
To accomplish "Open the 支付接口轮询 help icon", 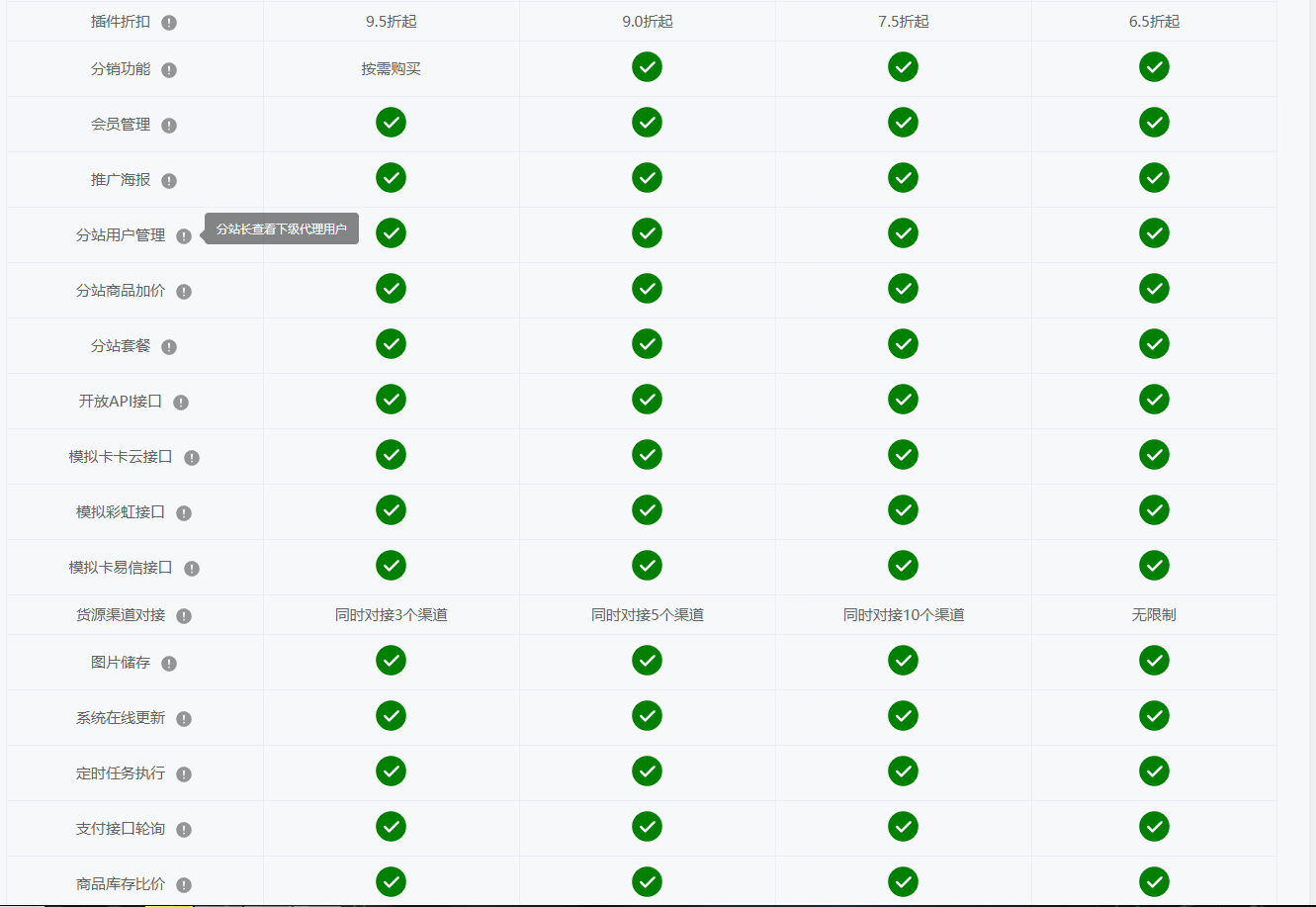I will point(184,830).
